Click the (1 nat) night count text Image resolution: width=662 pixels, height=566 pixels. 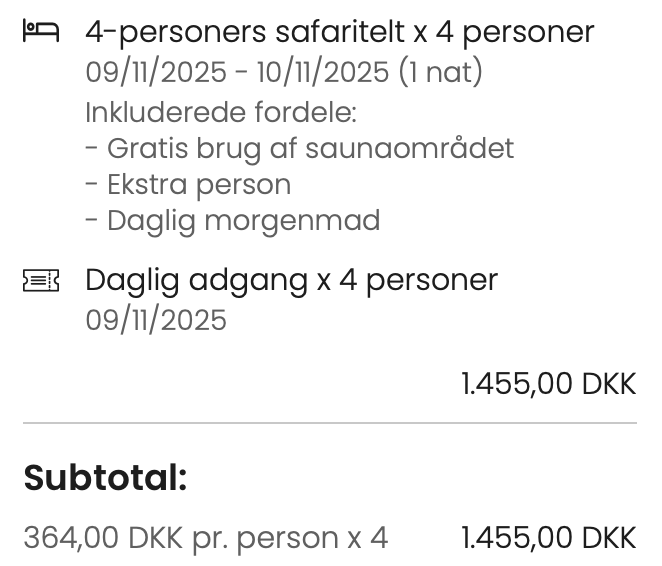coord(440,72)
